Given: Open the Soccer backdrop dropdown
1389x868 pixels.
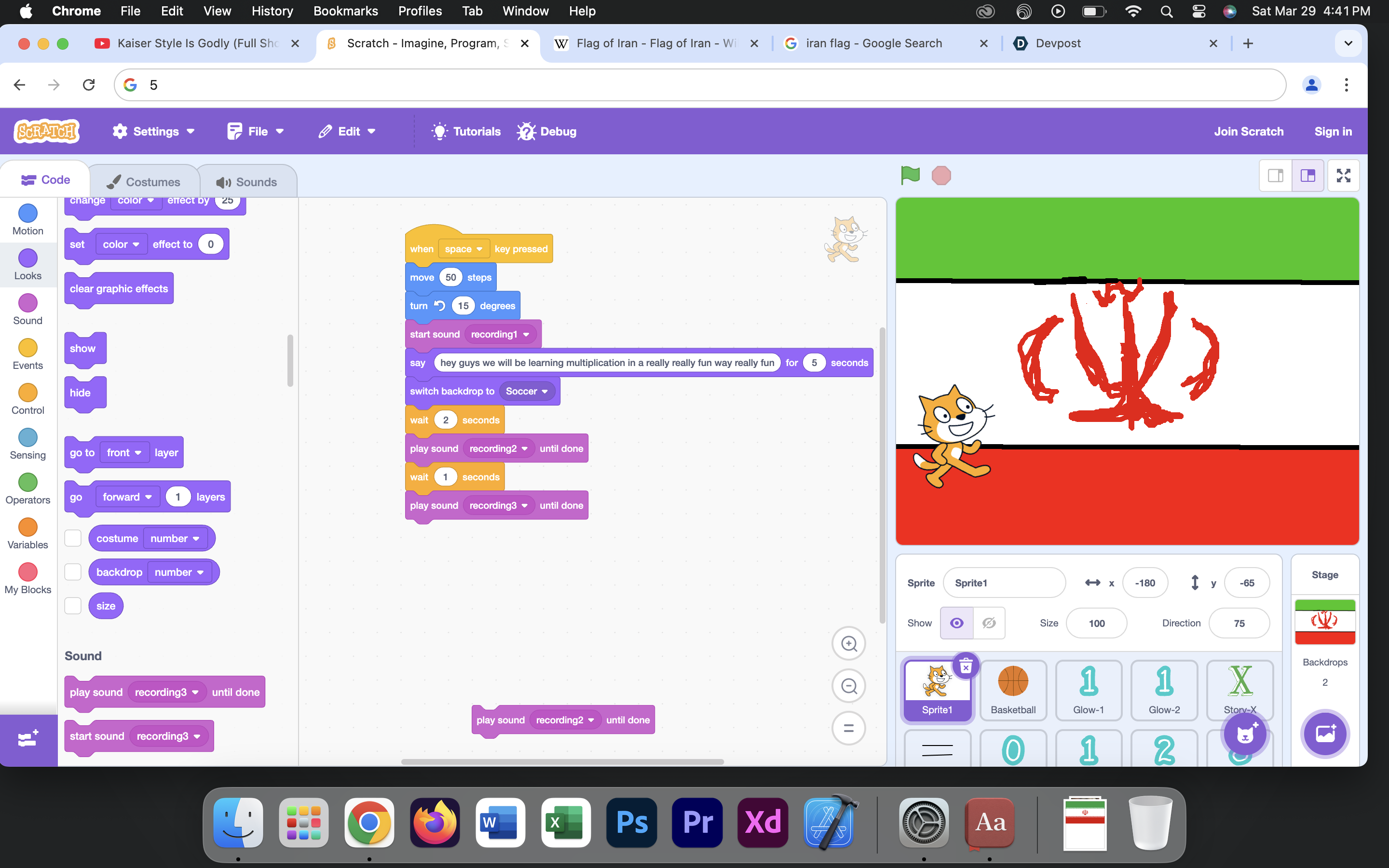Looking at the screenshot, I should tap(527, 392).
